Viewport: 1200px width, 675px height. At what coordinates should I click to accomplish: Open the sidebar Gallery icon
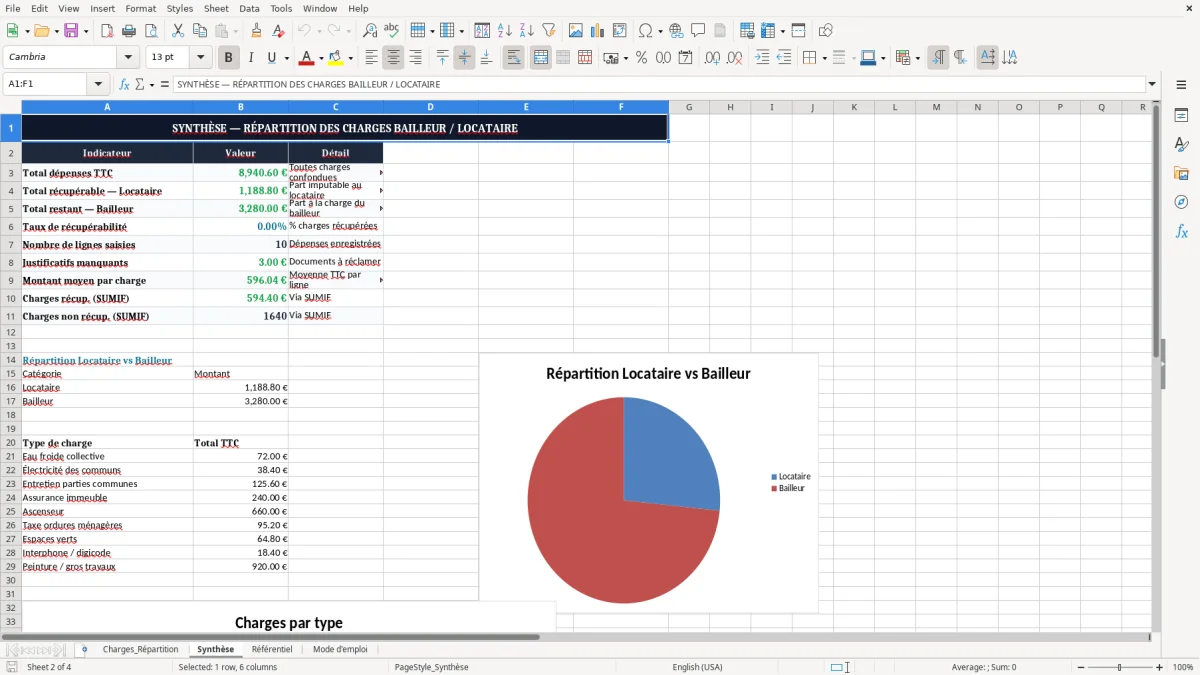pos(1181,173)
